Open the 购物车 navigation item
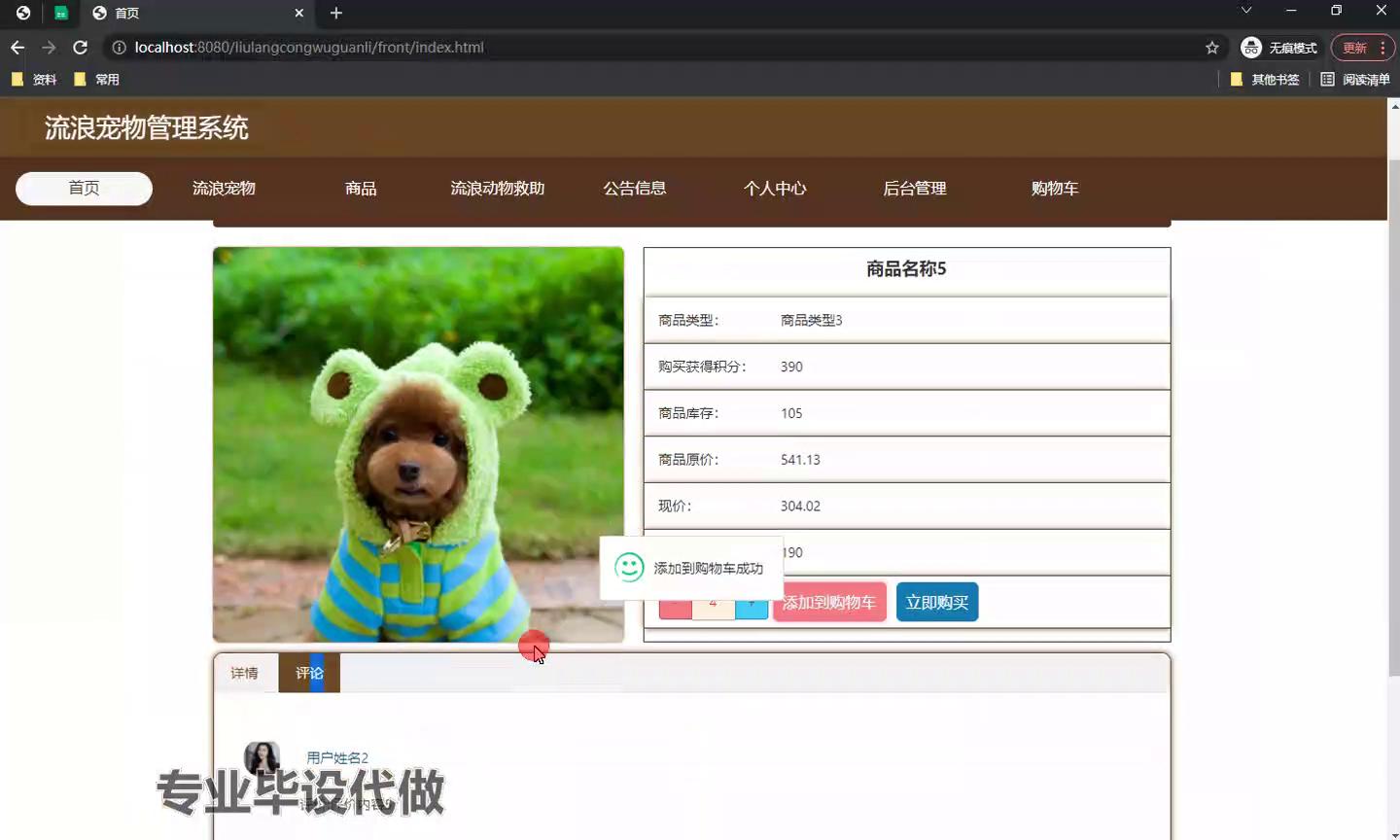1400x840 pixels. [1054, 189]
